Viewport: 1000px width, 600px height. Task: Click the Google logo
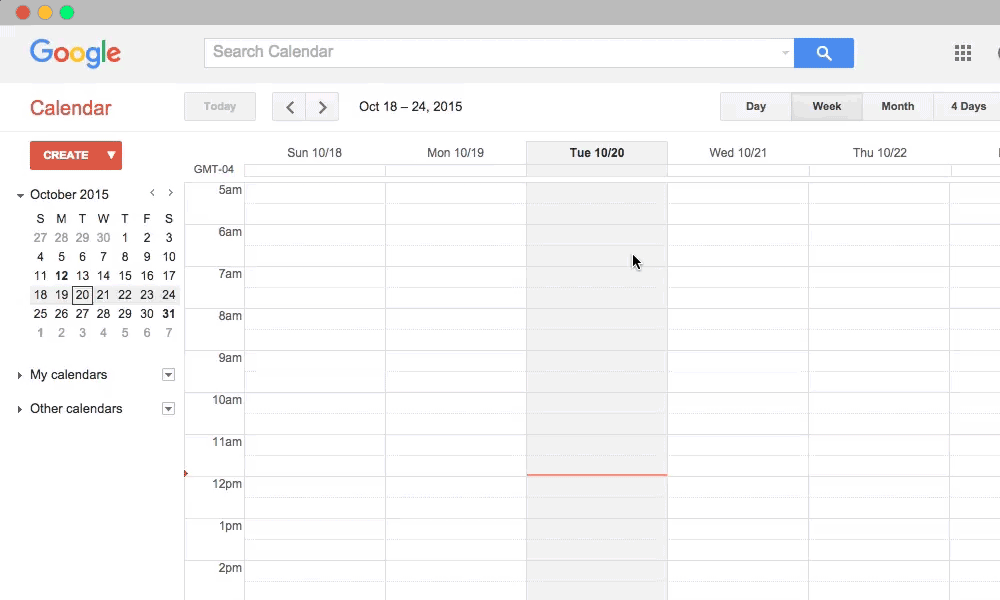(75, 53)
